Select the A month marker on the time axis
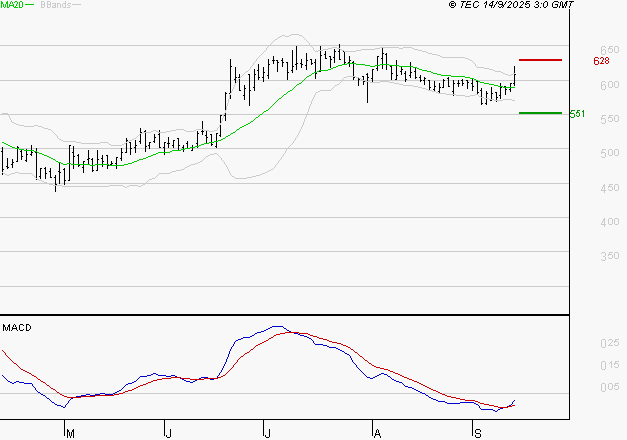The width and height of the screenshot is (627, 440). [377, 433]
